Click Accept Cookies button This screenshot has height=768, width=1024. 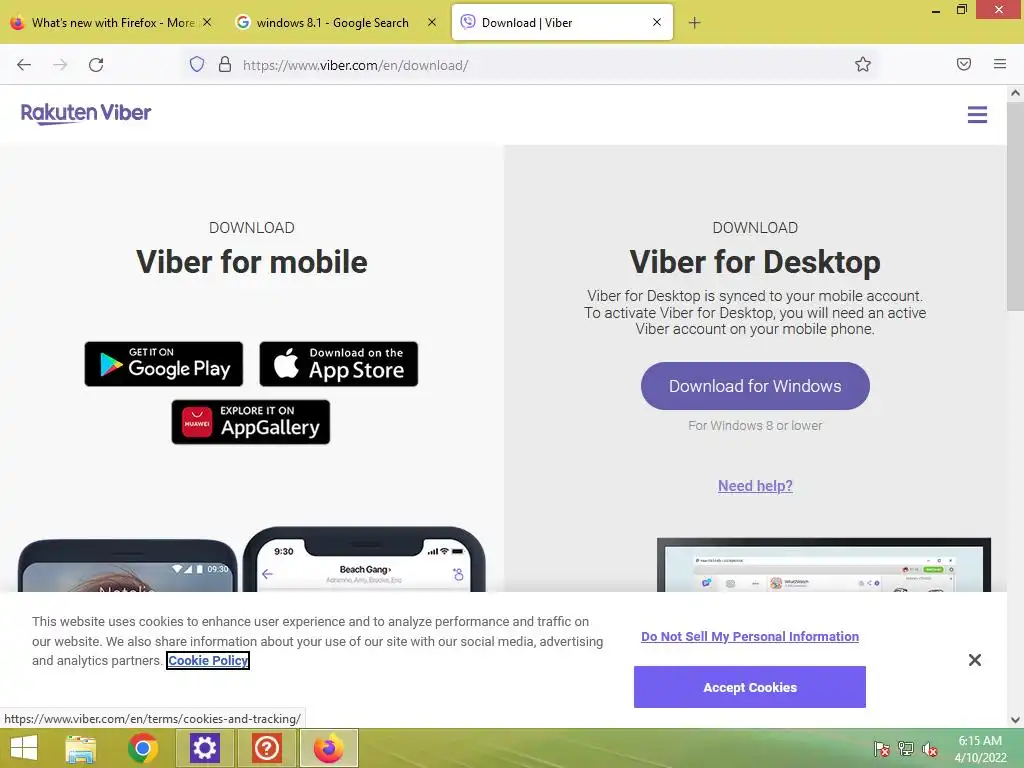coord(750,687)
